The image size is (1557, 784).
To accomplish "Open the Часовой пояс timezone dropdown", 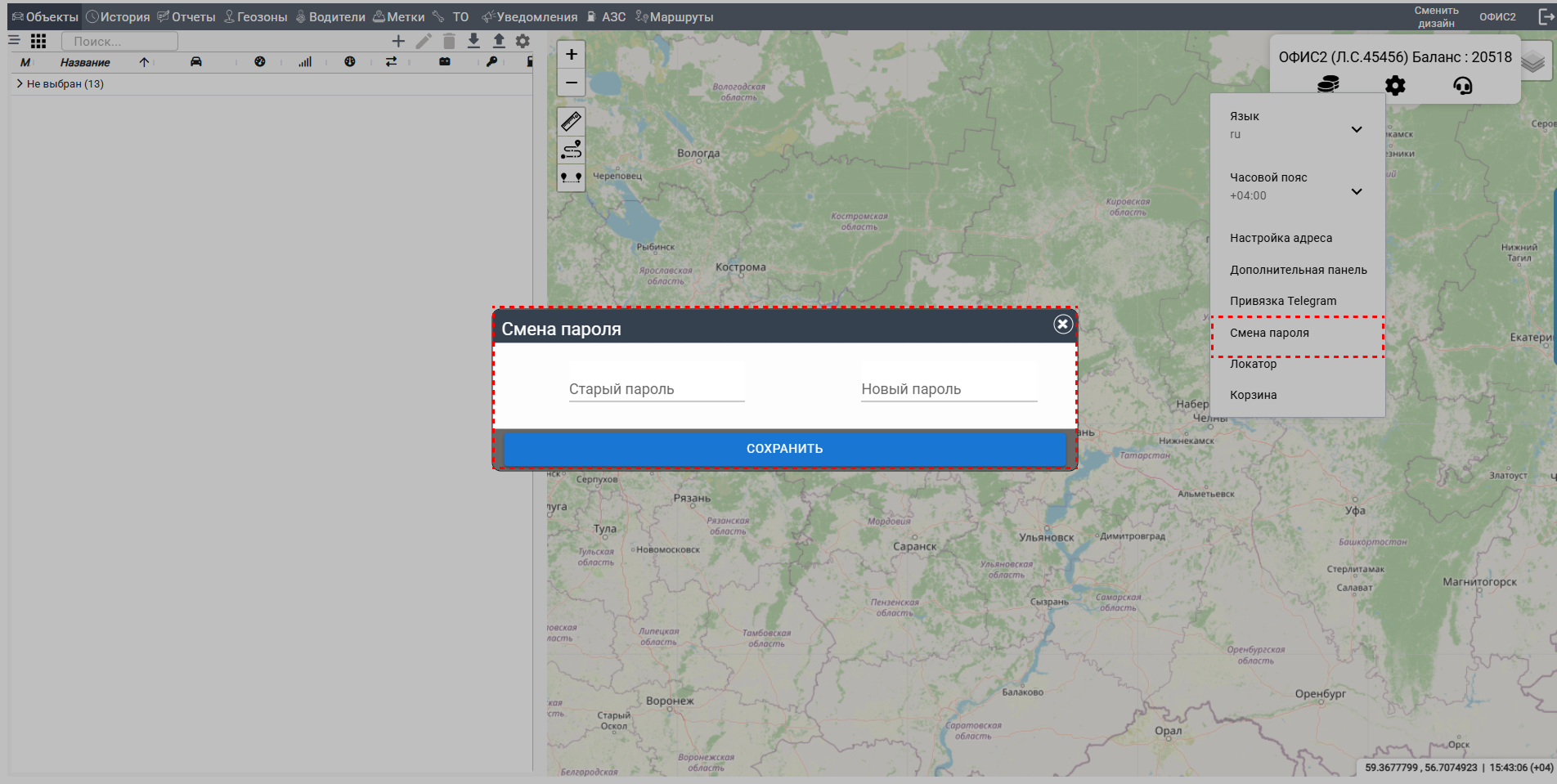I will click(x=1356, y=191).
